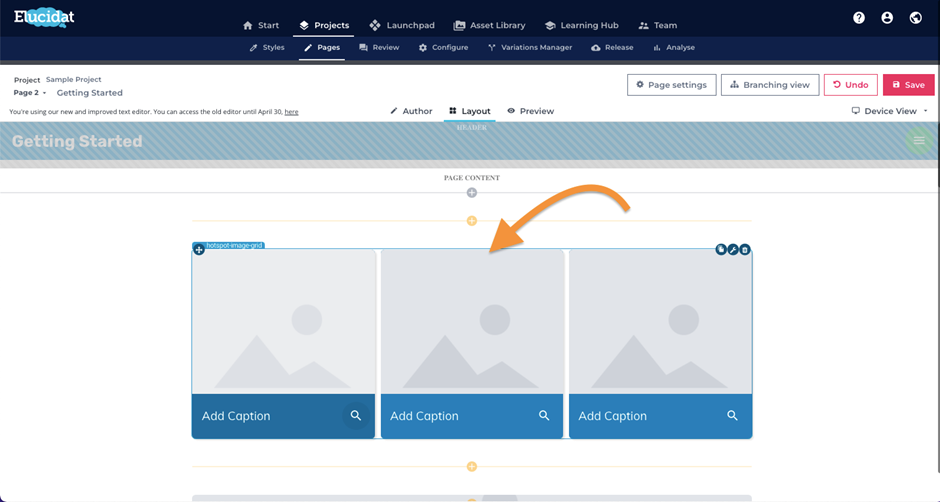Follow the 'here' old editor link
The image size is (940, 502).
(x=291, y=112)
